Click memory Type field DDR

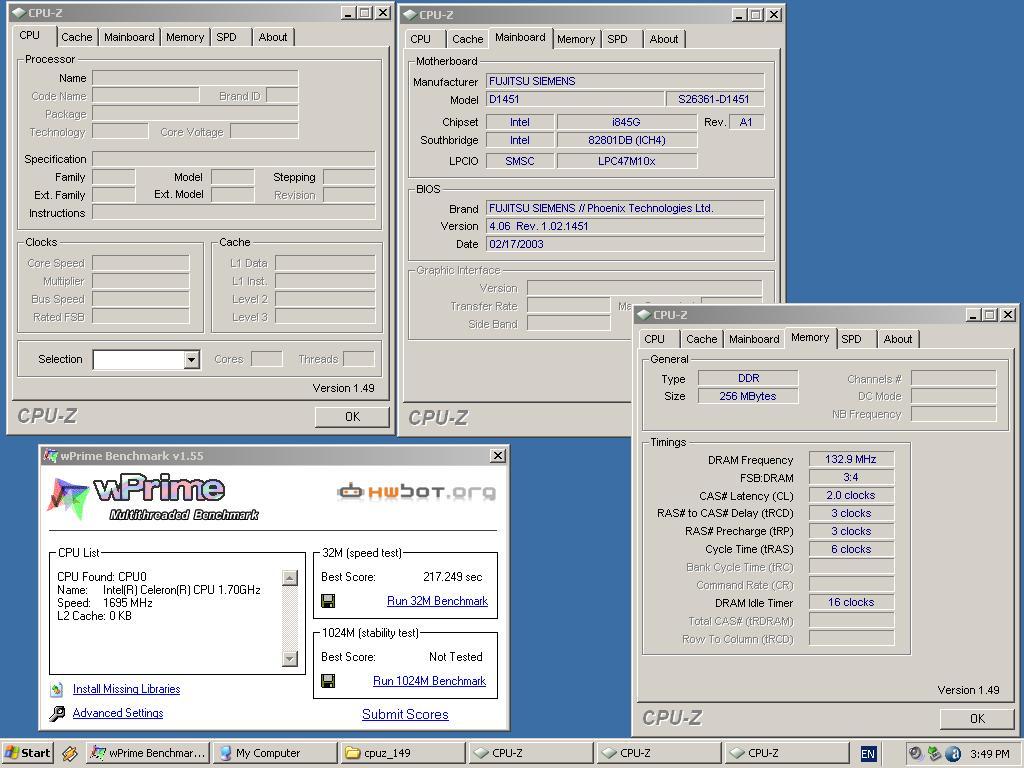coord(748,378)
